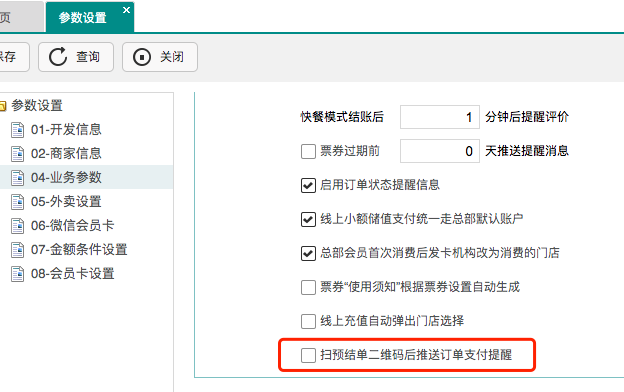Screen dimensions: 624x392
Task: Click the 快餐模式结账后 minutes input field
Action: click(440, 117)
